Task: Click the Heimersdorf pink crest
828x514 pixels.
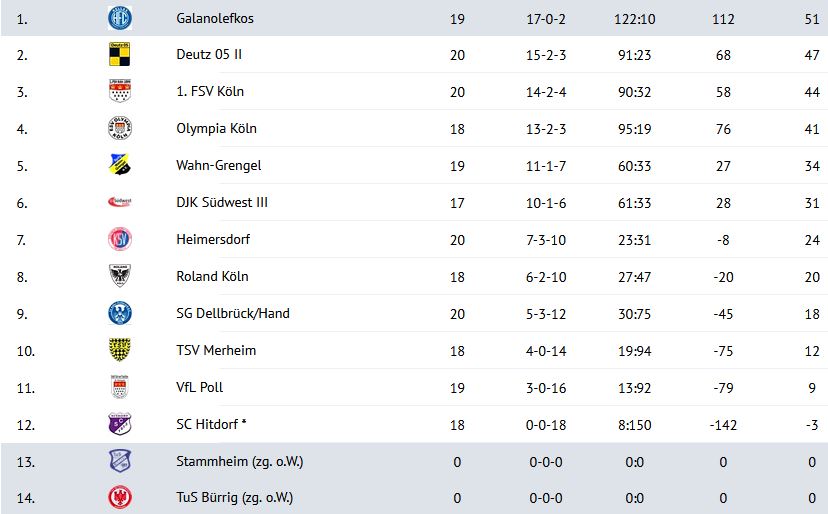Action: point(120,239)
